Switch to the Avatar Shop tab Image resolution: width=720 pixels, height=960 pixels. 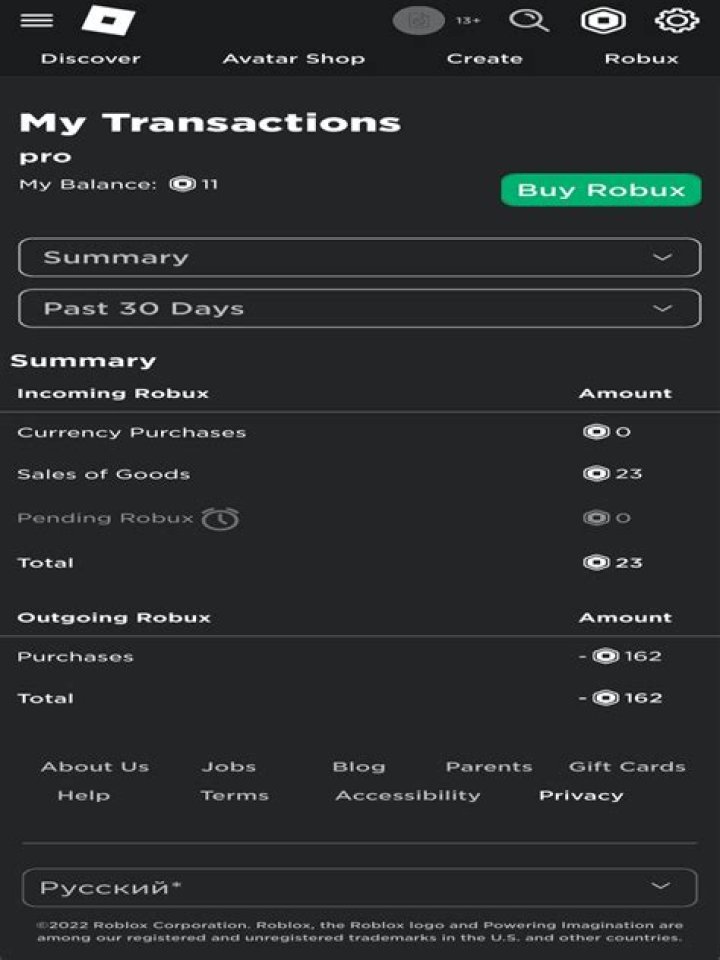pyautogui.click(x=295, y=58)
